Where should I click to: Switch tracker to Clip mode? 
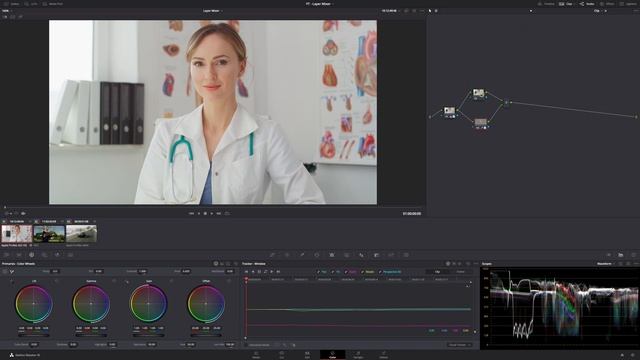[437, 272]
